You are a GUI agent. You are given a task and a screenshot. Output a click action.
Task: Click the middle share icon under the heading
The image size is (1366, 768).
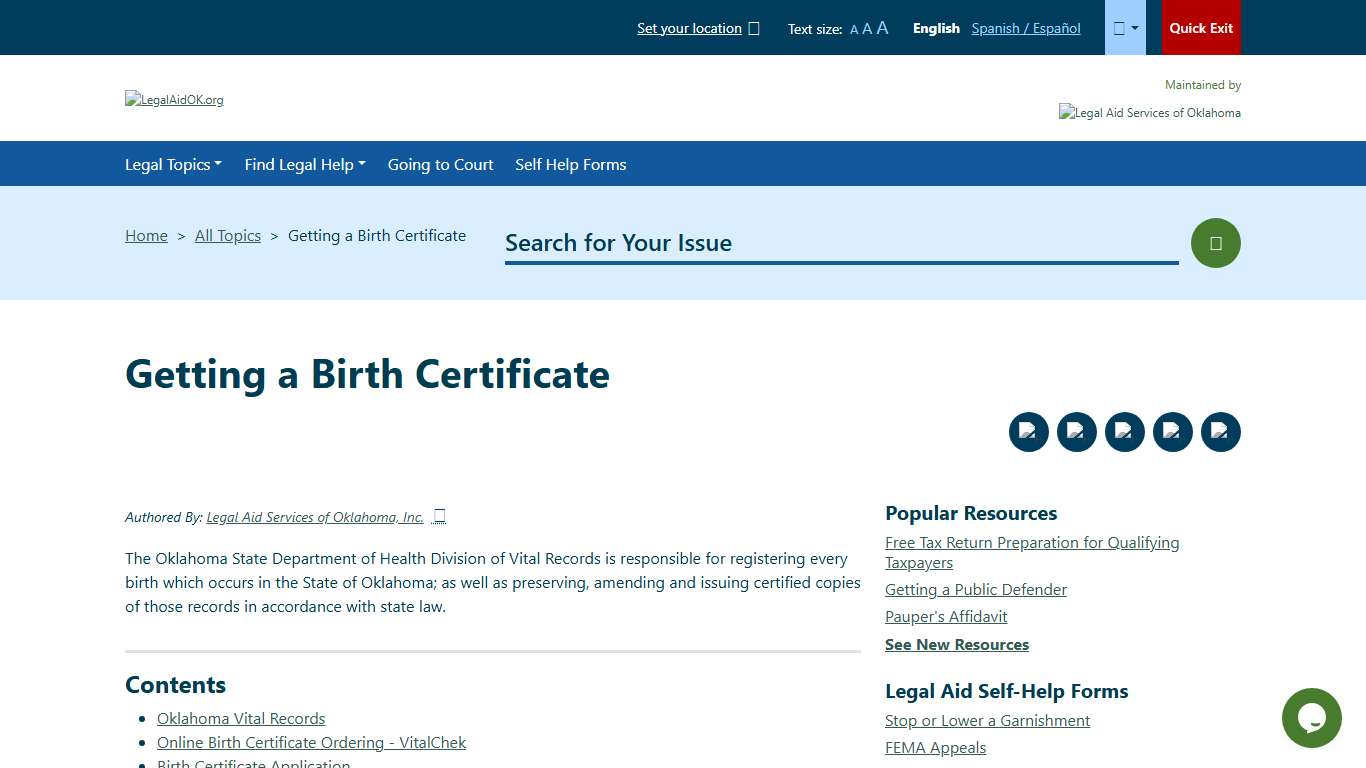click(x=1124, y=431)
